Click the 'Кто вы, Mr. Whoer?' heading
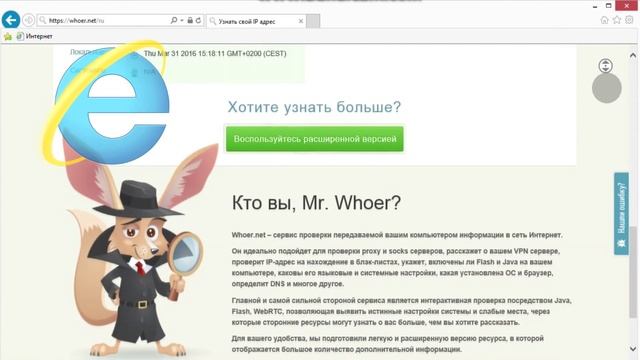 click(x=316, y=202)
